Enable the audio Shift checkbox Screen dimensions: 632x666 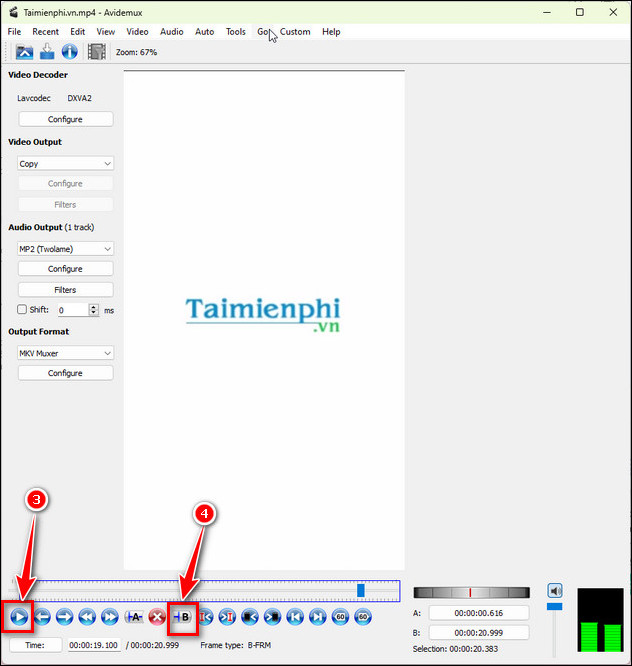pos(22,309)
